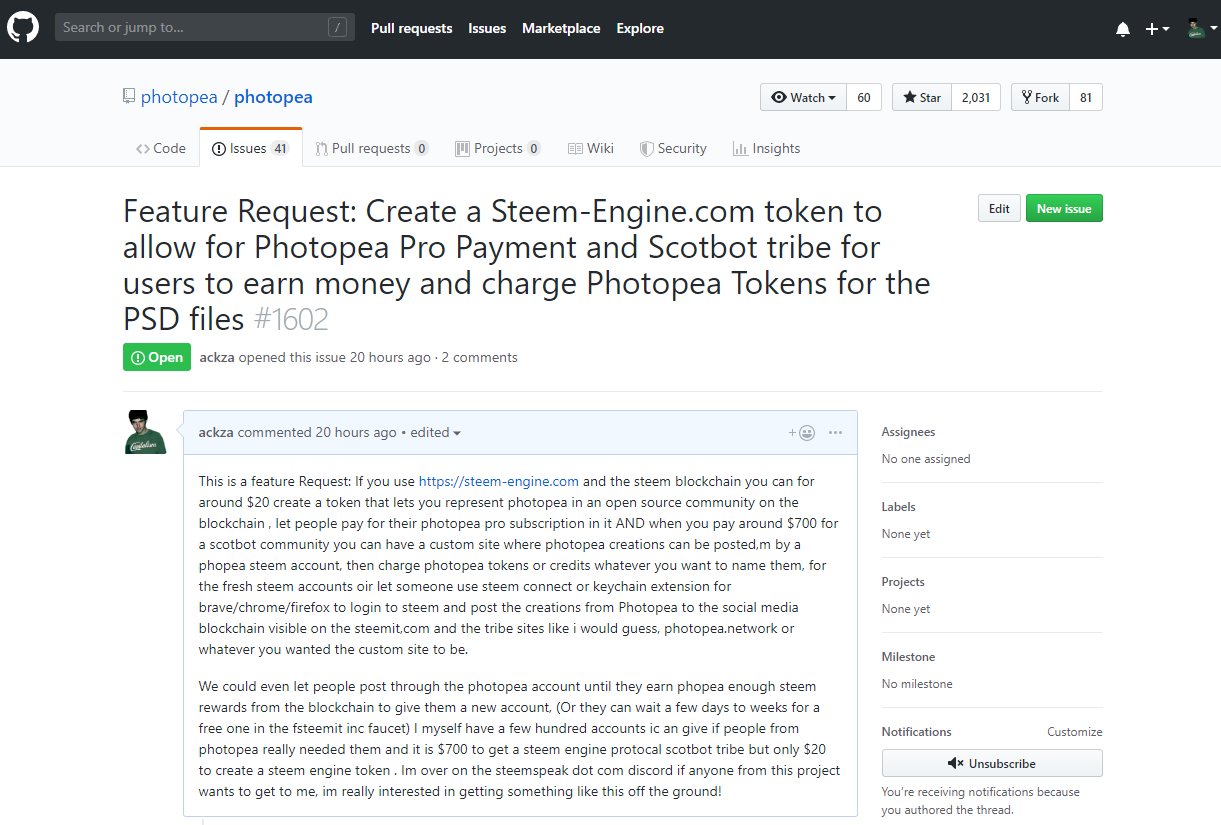Open the photopea owner link
Viewport: 1221px width, 825px height.
point(179,97)
